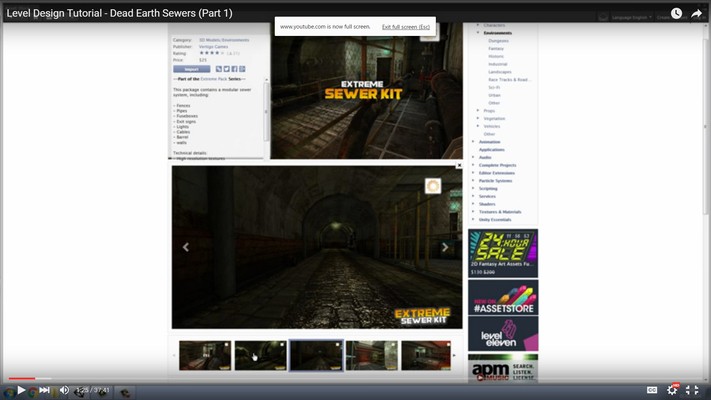Toggle closed captions CC button
The height and width of the screenshot is (400, 711).
tap(652, 390)
